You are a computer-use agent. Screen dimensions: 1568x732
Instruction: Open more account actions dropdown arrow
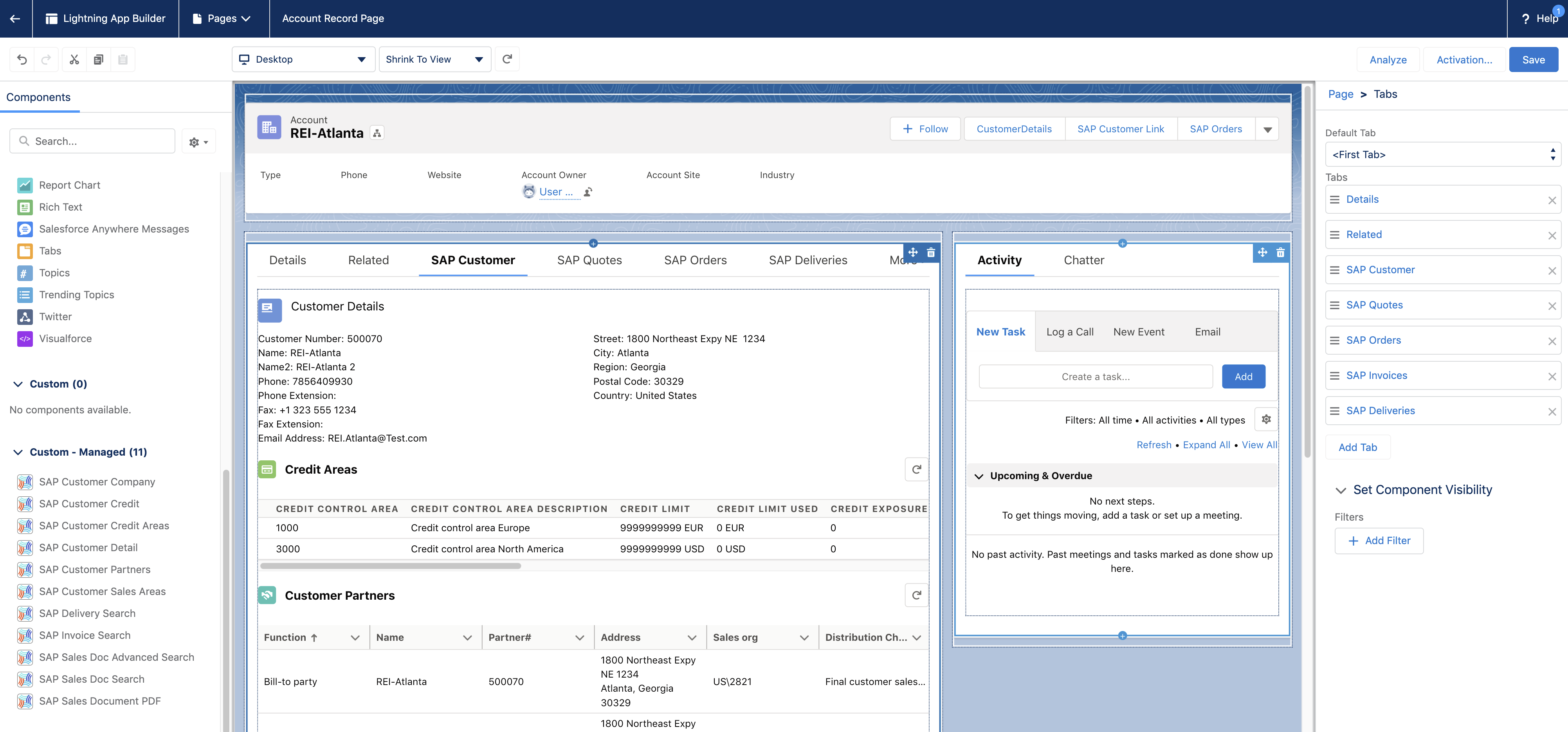click(1267, 129)
